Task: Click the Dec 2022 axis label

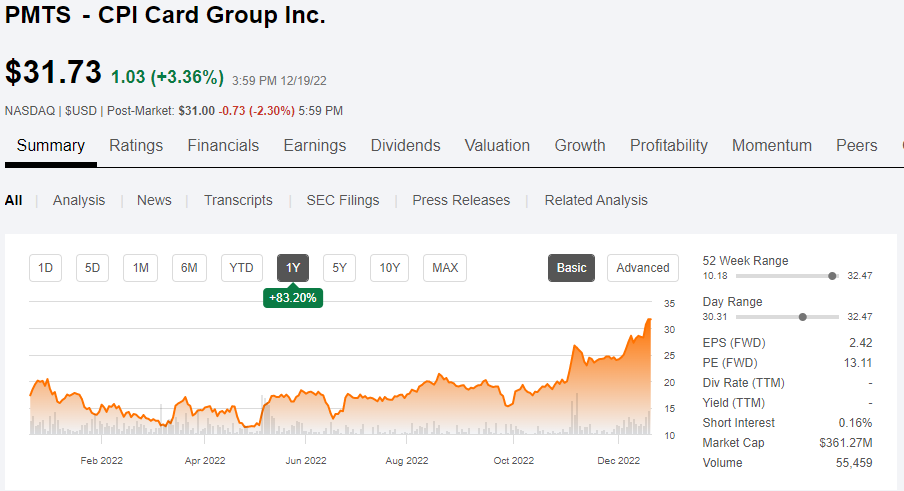Action: pos(619,460)
